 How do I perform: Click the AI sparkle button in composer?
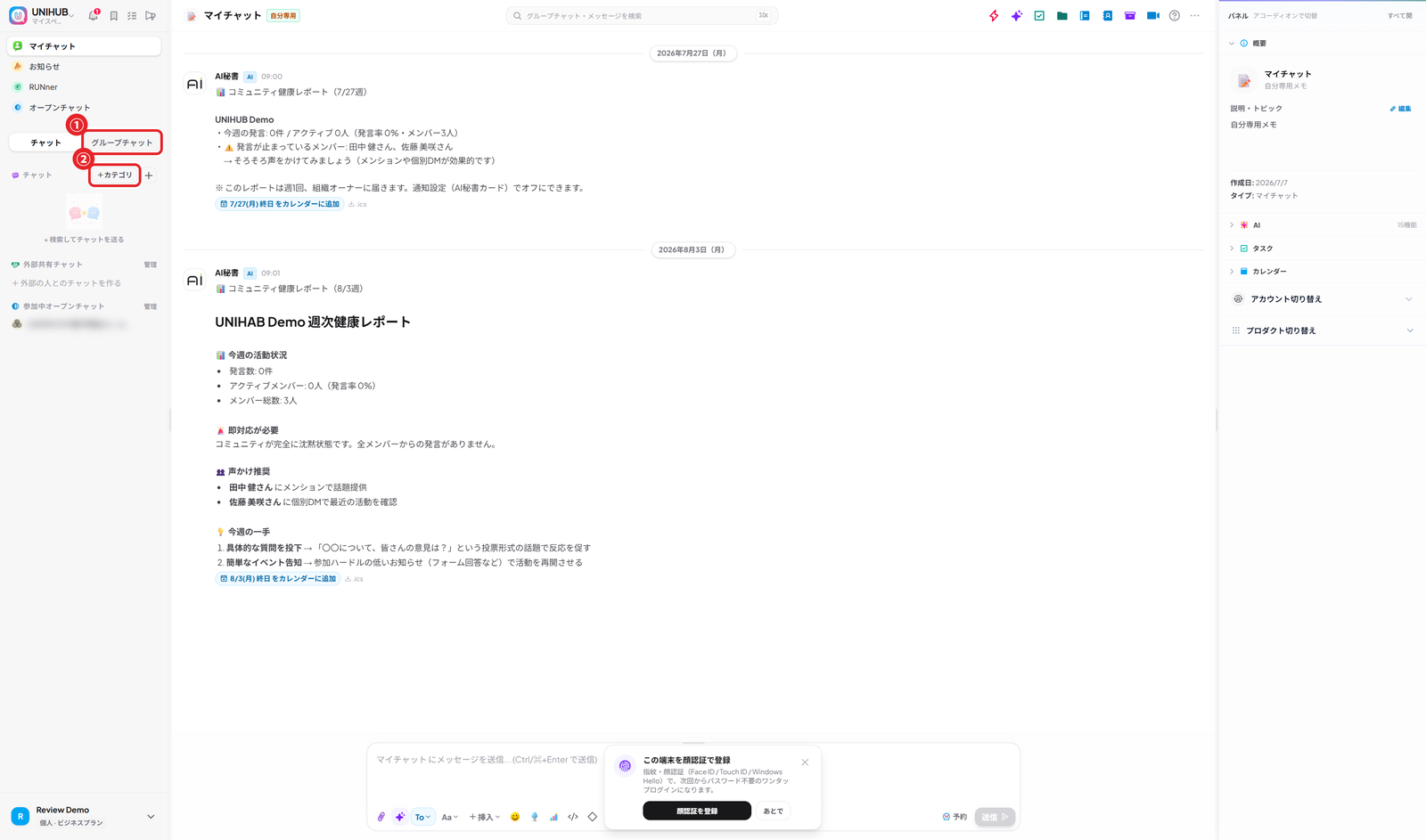[400, 817]
